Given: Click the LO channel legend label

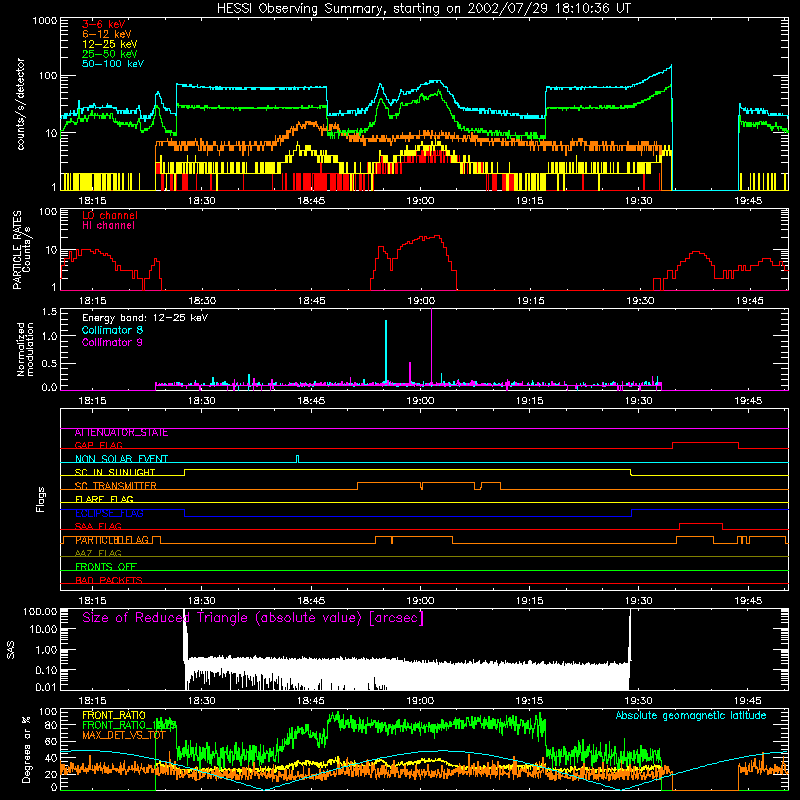Looking at the screenshot, I should tap(110, 215).
